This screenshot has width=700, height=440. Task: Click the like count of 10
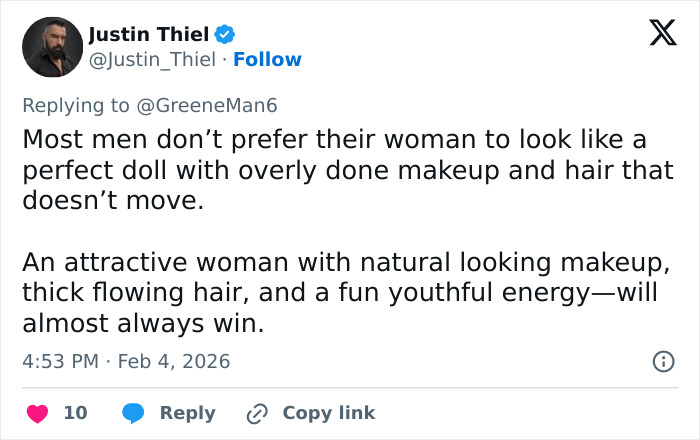pyautogui.click(x=75, y=413)
